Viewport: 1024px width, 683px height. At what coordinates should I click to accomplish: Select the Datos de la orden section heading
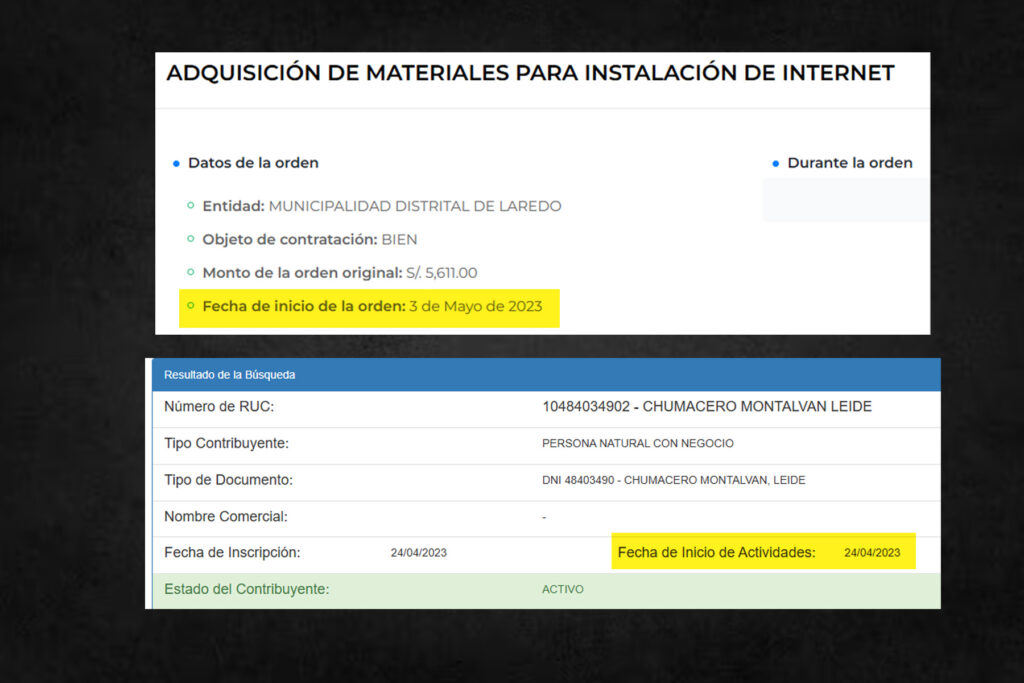253,163
